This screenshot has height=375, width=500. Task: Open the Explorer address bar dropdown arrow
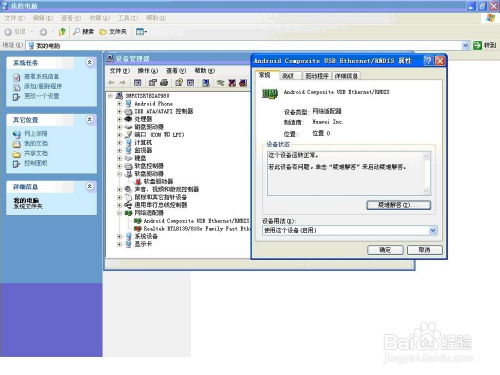click(466, 45)
